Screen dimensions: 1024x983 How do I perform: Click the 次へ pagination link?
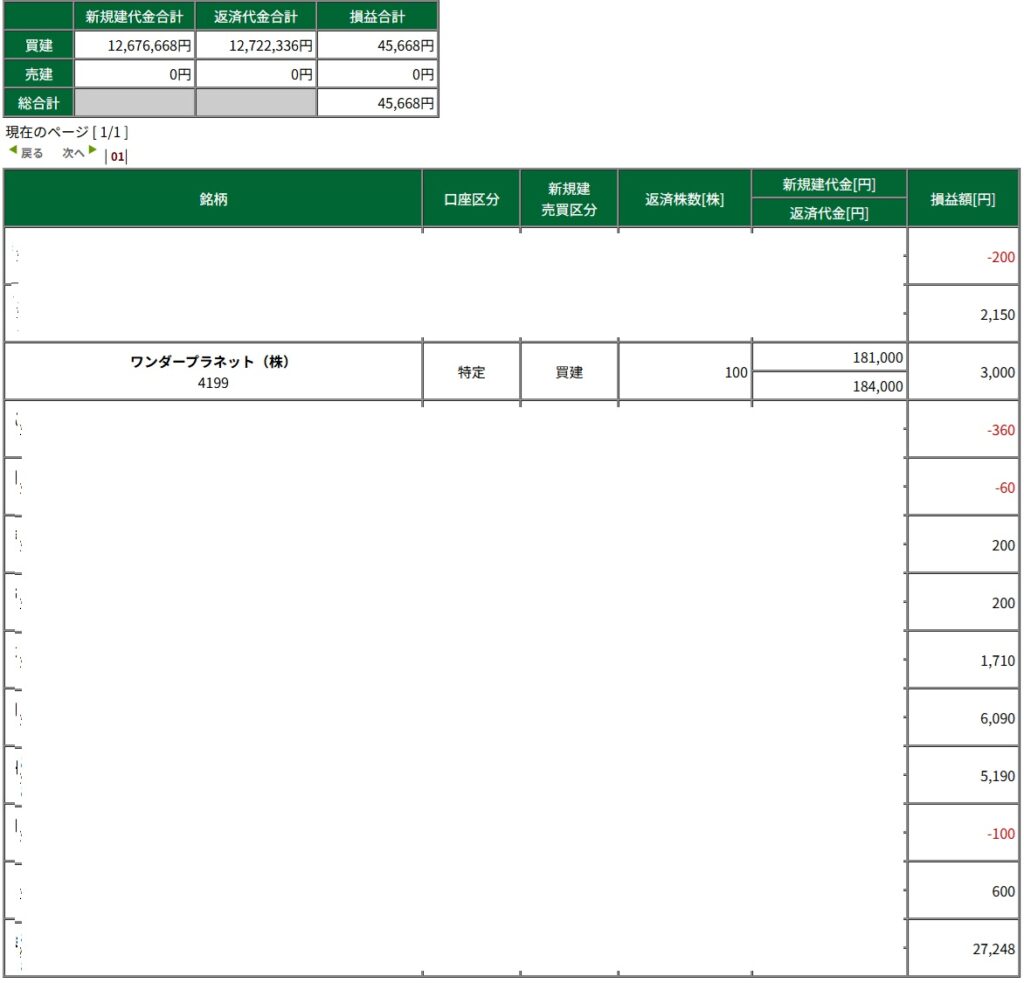tap(74, 153)
